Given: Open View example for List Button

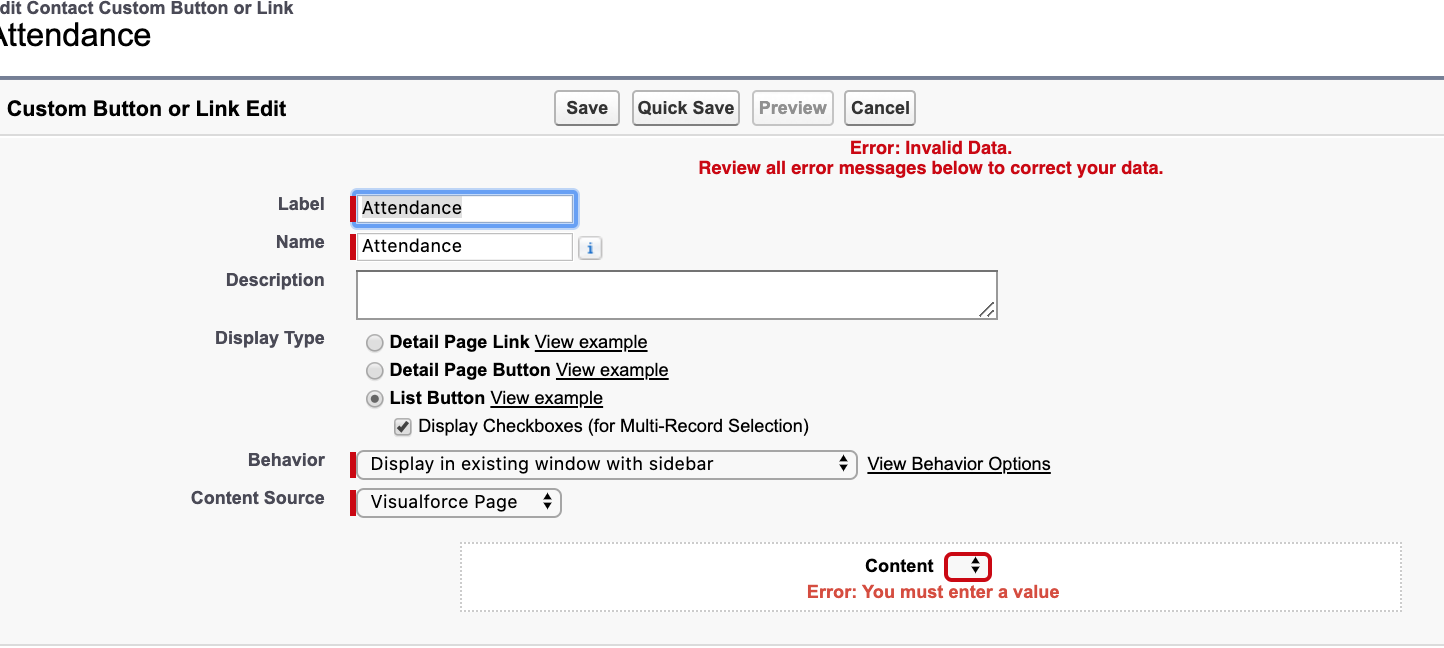Looking at the screenshot, I should [546, 398].
